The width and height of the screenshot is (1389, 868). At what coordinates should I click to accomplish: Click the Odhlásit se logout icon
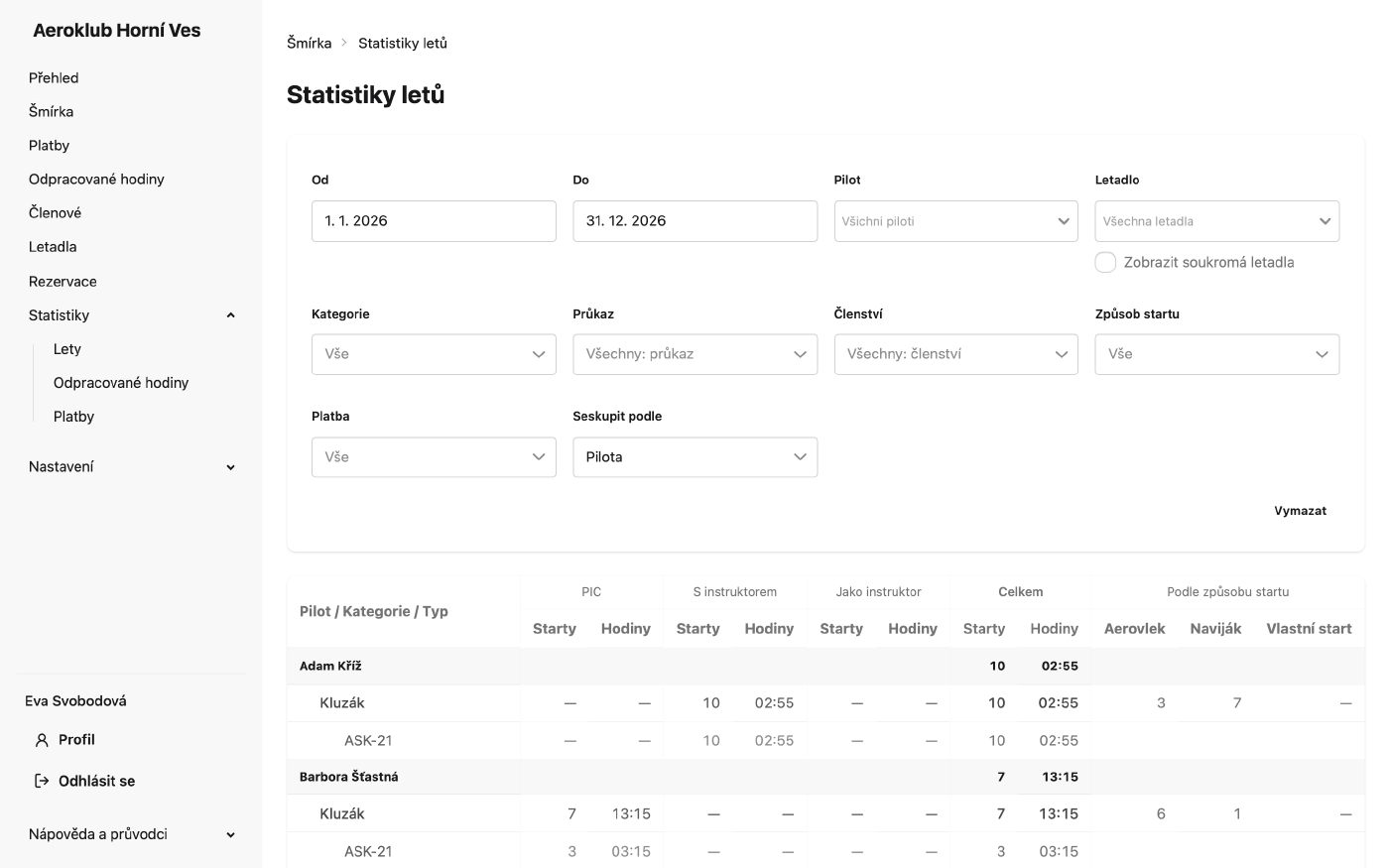(42, 781)
